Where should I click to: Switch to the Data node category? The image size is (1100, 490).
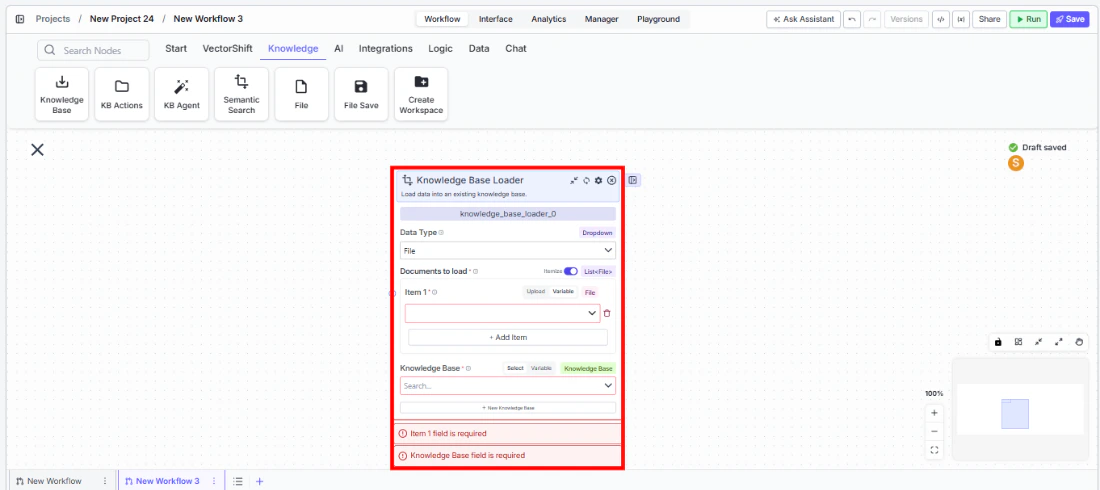(x=479, y=48)
